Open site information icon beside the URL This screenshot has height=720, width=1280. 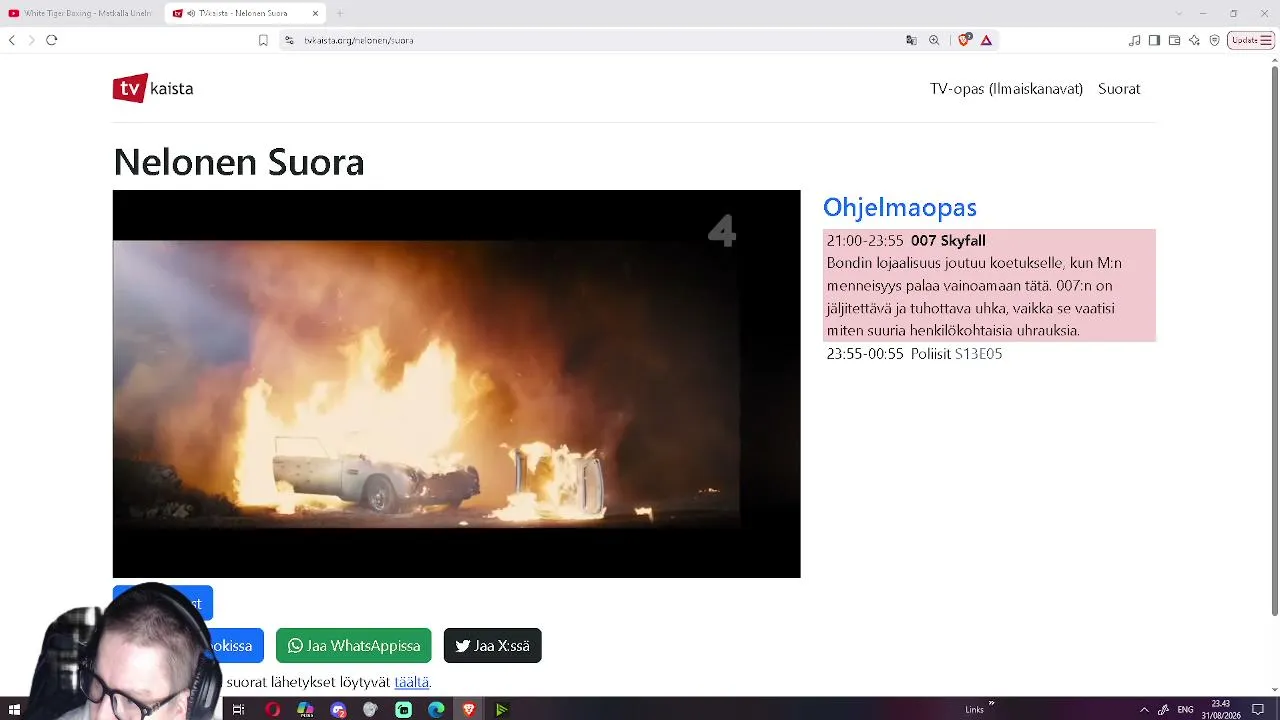coord(289,40)
